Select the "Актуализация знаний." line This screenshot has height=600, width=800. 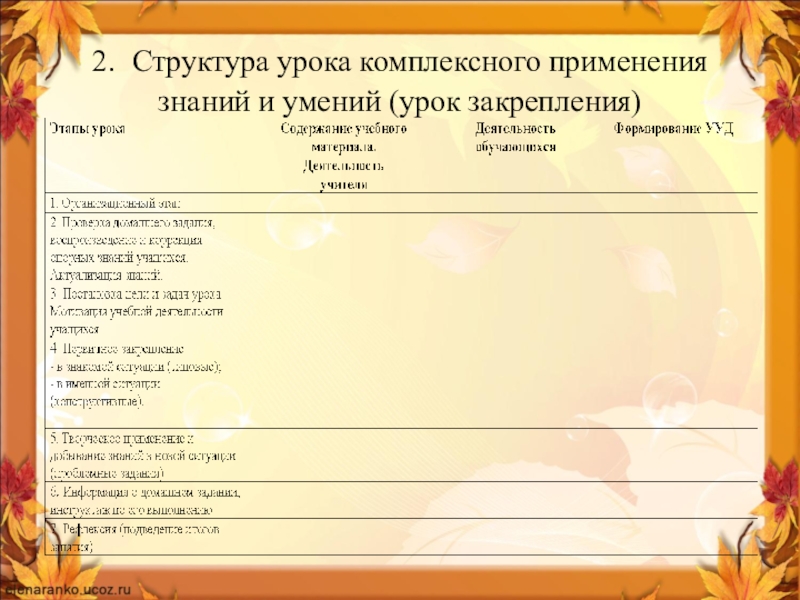(x=107, y=276)
